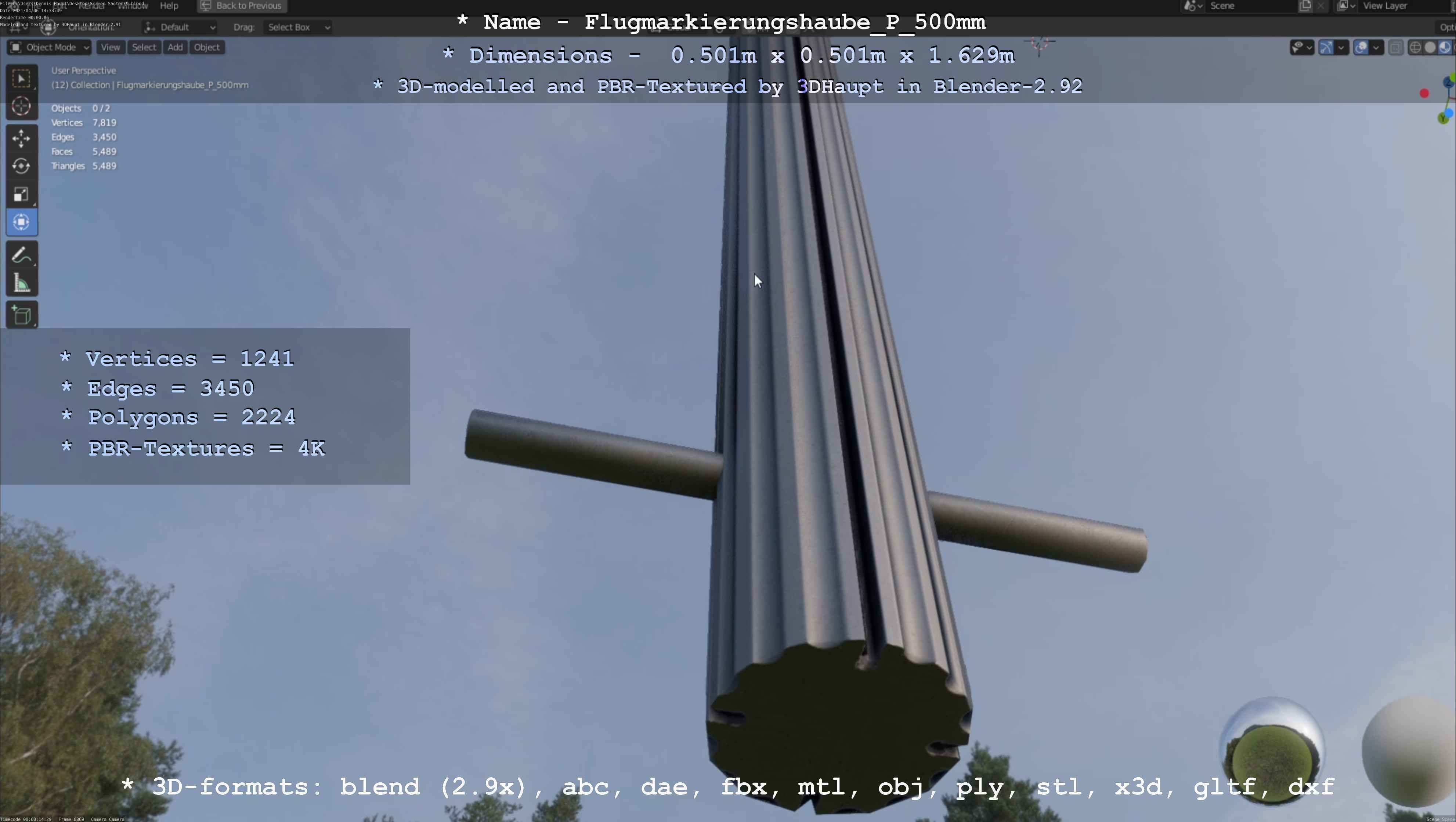Click the Vertices 7,819 statistic

pyautogui.click(x=84, y=123)
